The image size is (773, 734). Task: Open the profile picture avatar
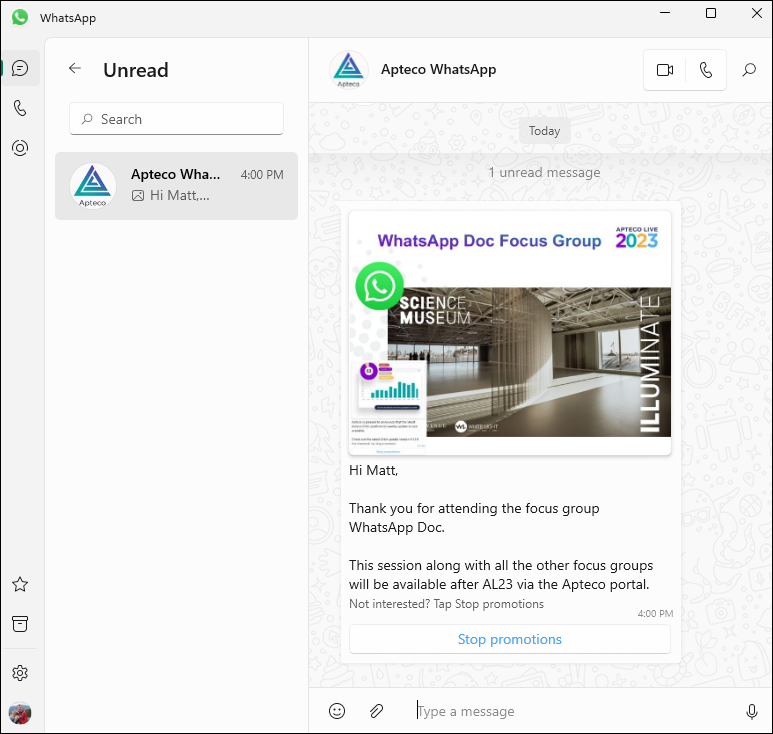[20, 713]
